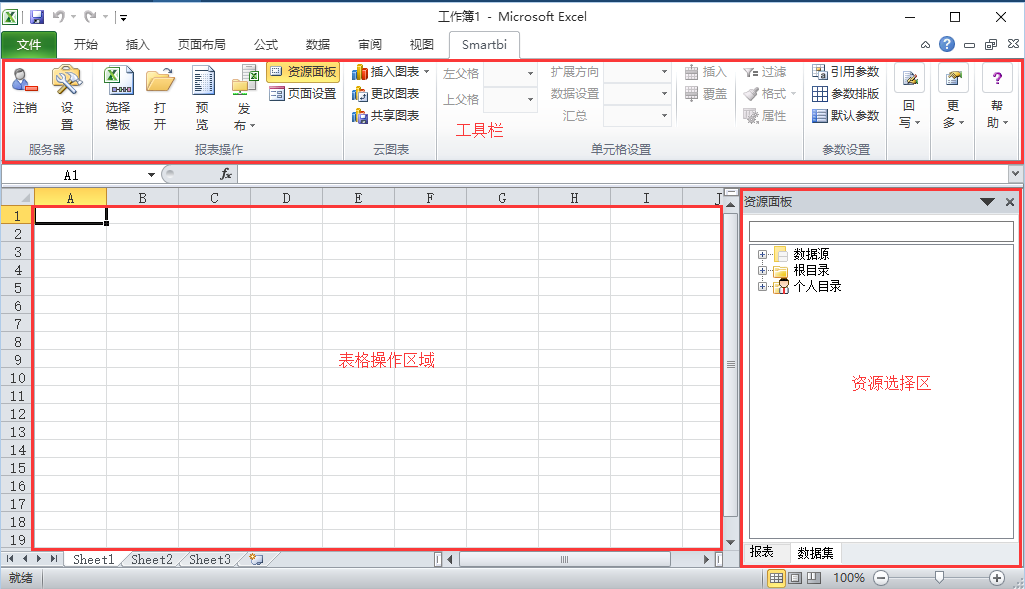The image size is (1025, 589).
Task: Zoom out with the minus button
Action: coord(881,578)
